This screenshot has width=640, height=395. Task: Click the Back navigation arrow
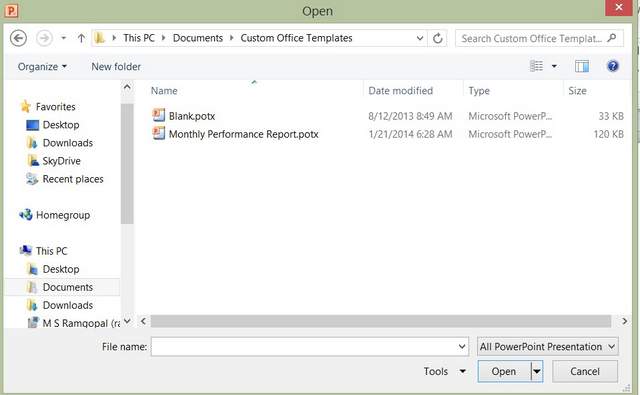[x=18, y=38]
